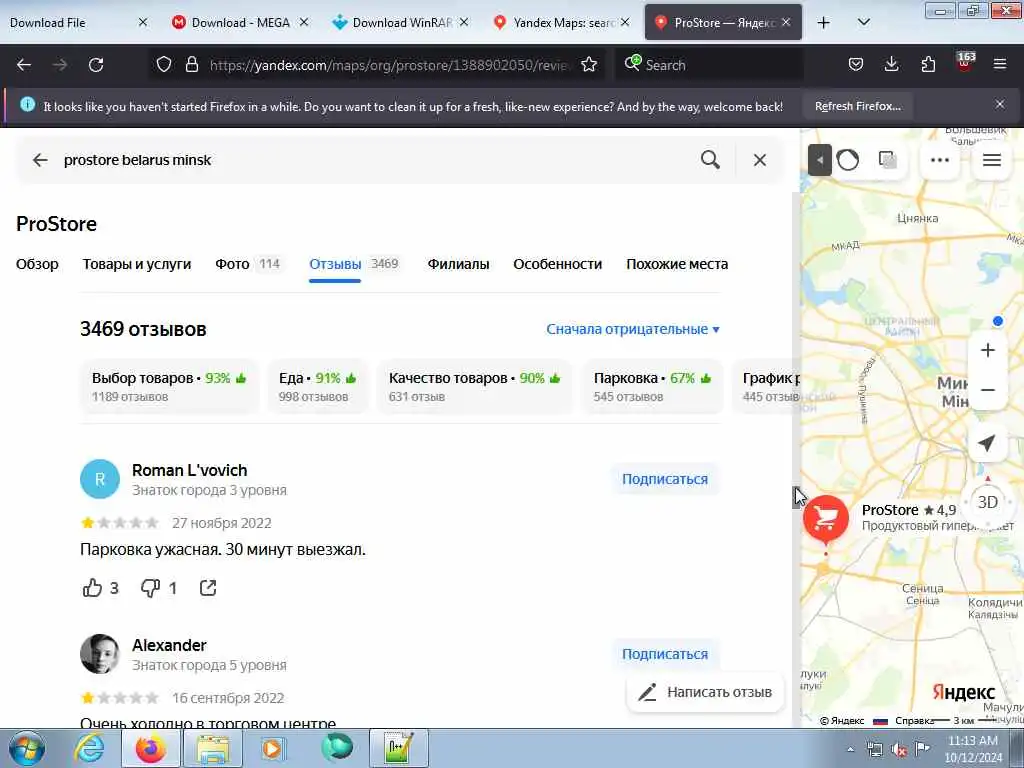Zoom in the map with plus button
Screen dimensions: 1024x768
(x=987, y=350)
